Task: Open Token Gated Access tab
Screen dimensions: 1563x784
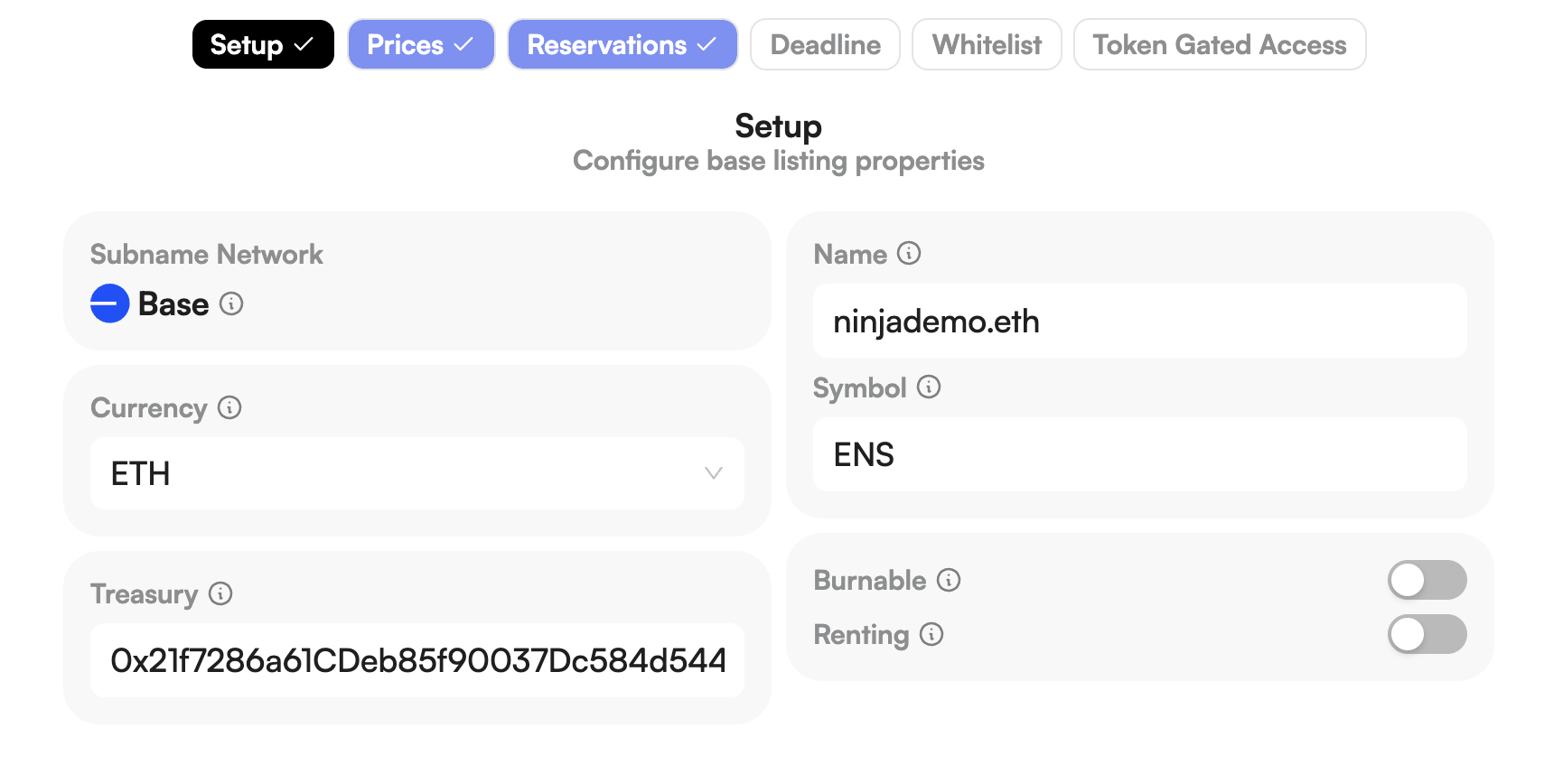Action: coord(1220,44)
